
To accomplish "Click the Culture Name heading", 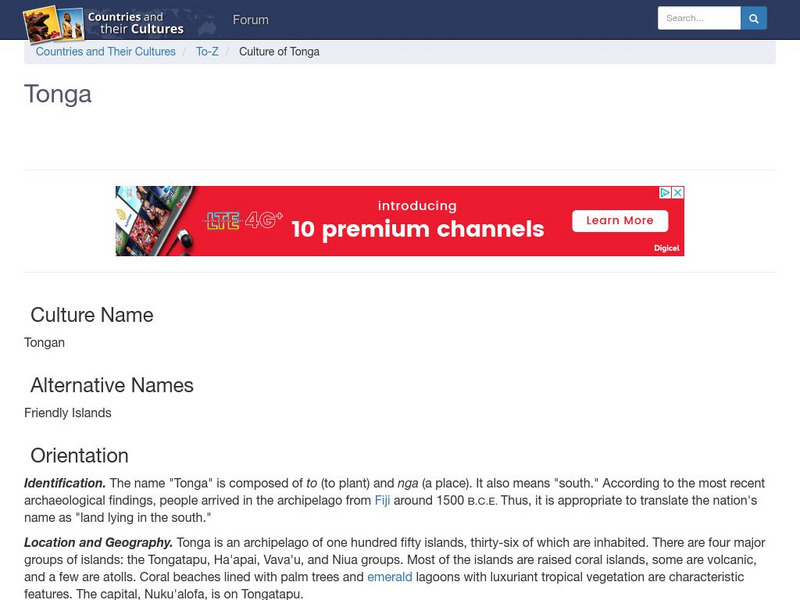I will 92,315.
